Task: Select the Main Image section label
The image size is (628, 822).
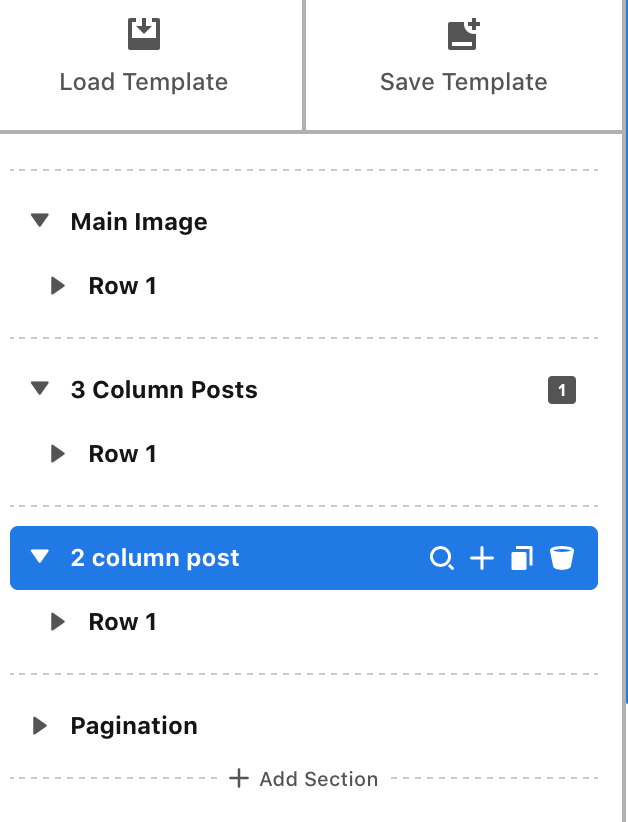Action: coord(139,222)
